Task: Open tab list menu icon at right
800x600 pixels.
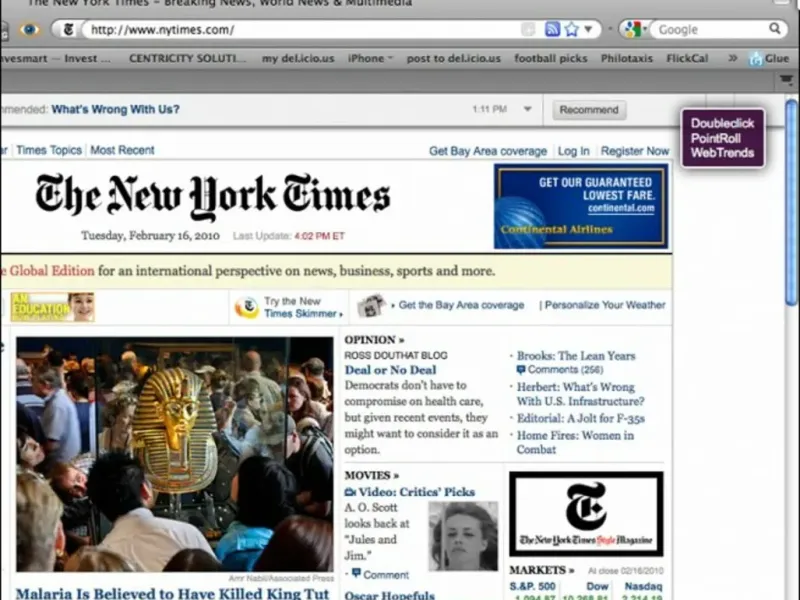Action: click(x=786, y=80)
